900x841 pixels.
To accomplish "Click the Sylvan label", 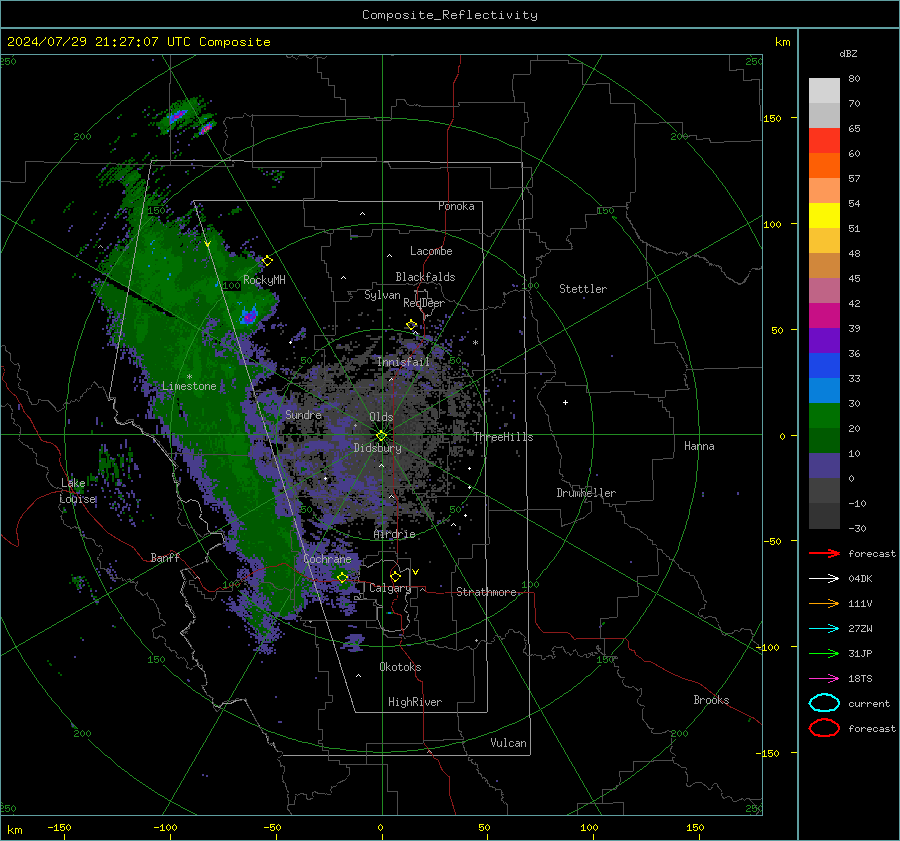I will [382, 295].
